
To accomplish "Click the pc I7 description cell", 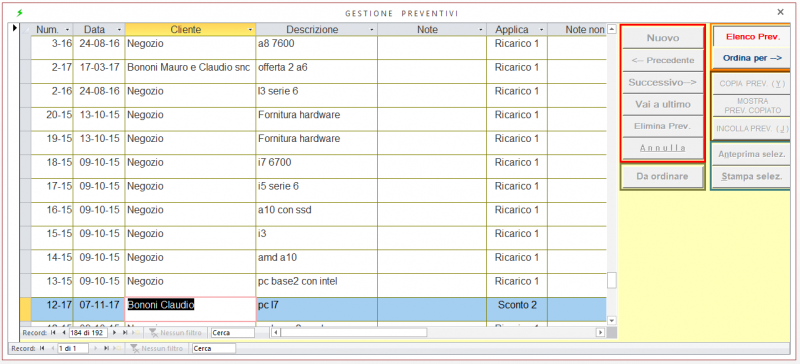I will click(317, 309).
